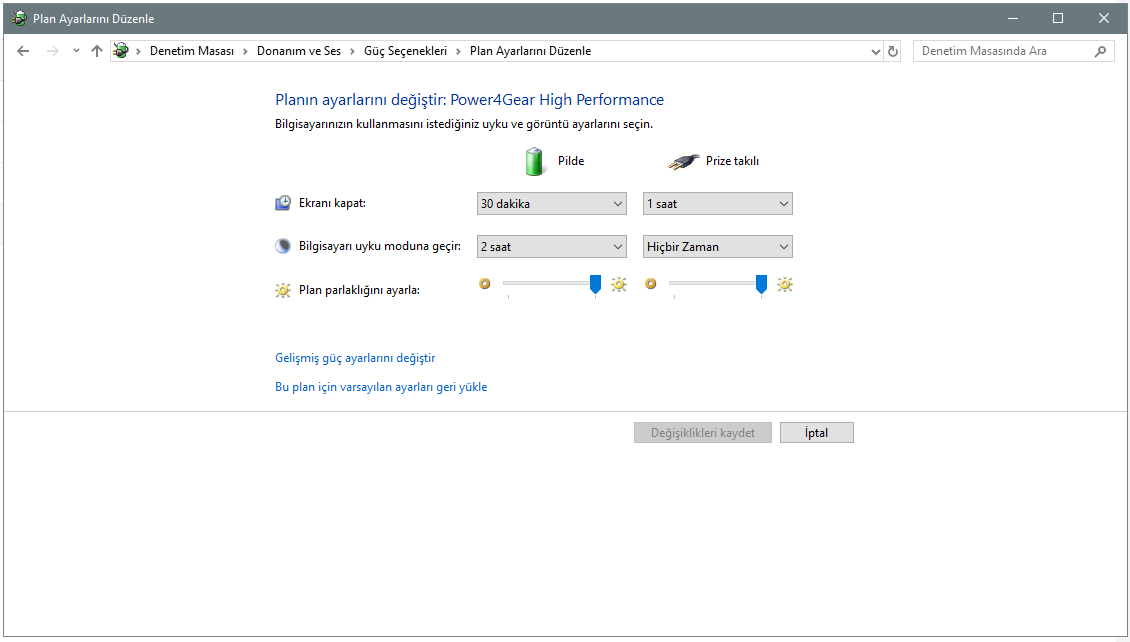The image size is (1130, 642).
Task: Go up one level with Up arrow
Action: coord(97,51)
